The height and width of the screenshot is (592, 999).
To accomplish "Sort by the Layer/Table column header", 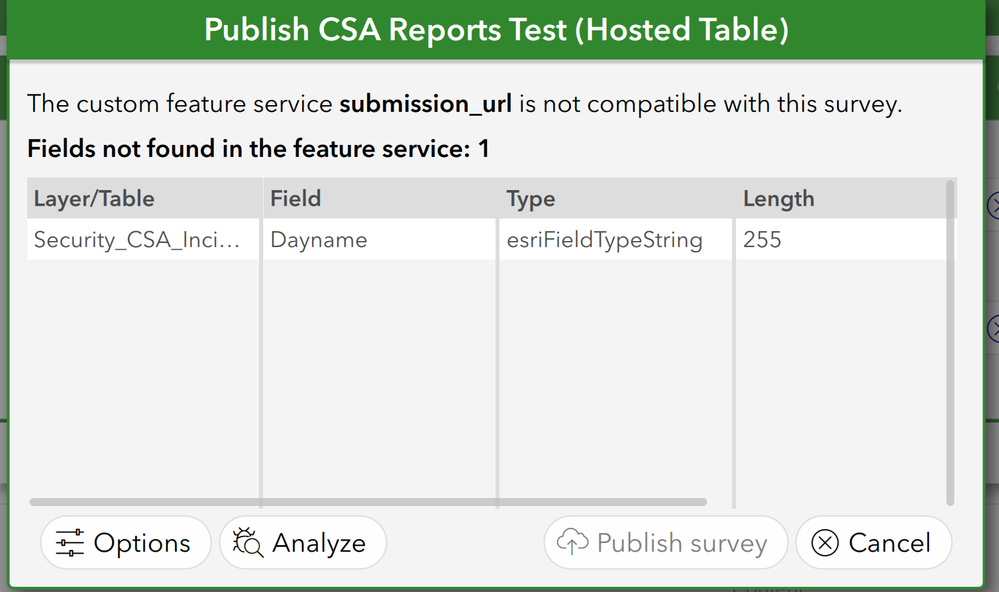I will (94, 199).
